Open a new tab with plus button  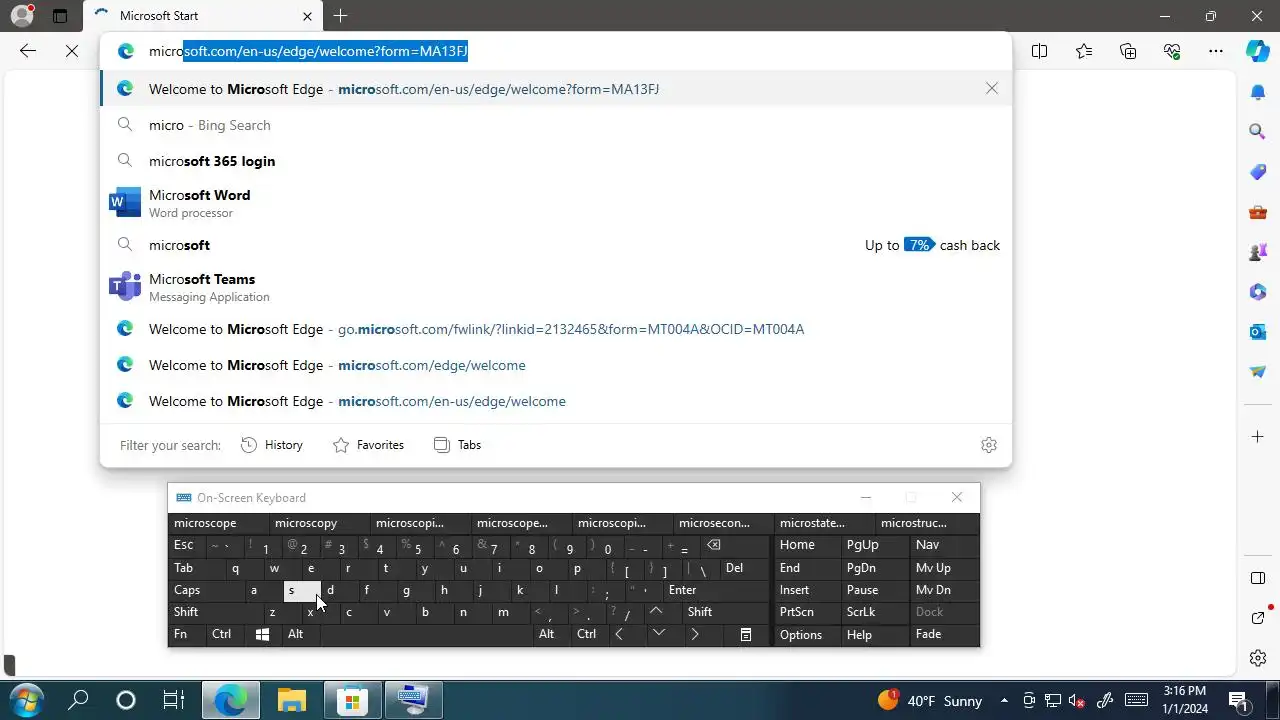click(x=340, y=16)
